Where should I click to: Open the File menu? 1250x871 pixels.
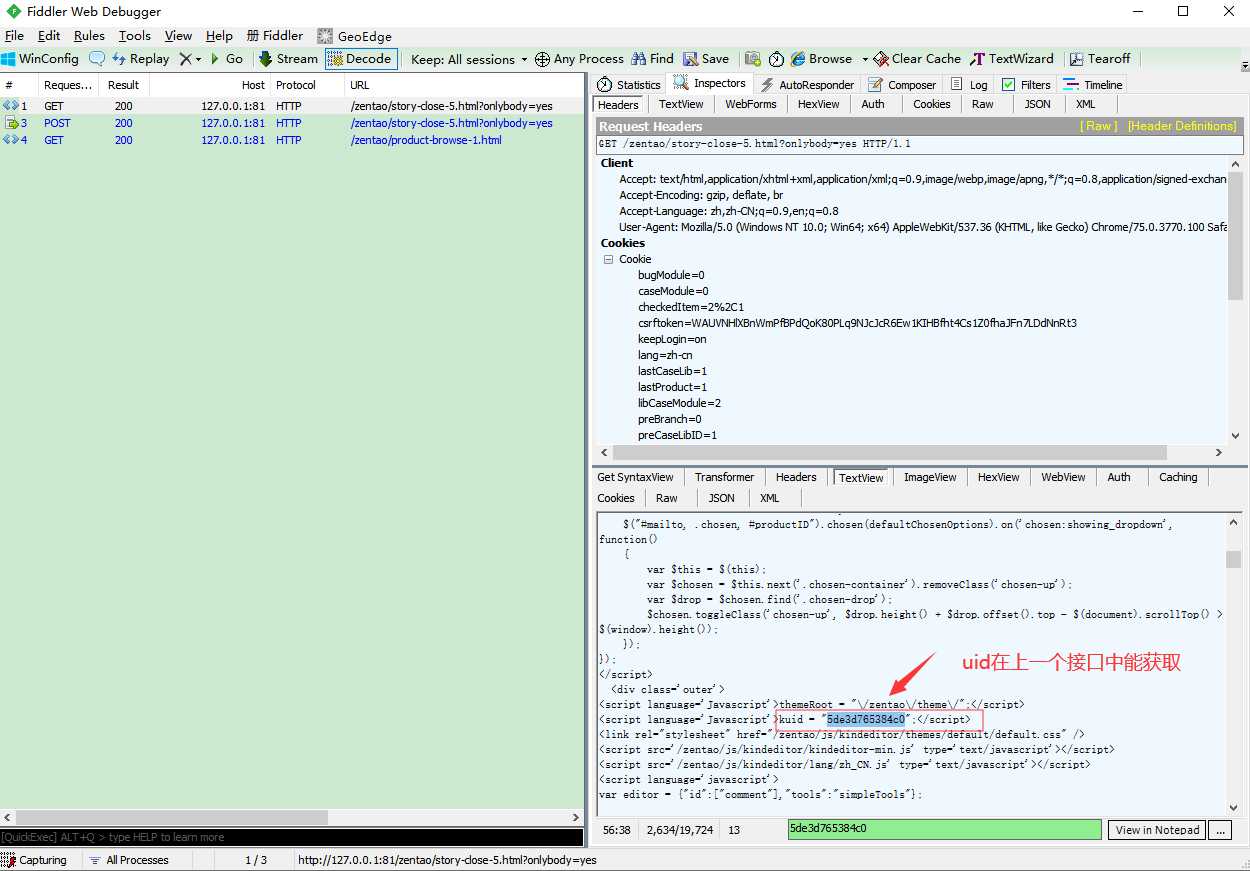(14, 35)
